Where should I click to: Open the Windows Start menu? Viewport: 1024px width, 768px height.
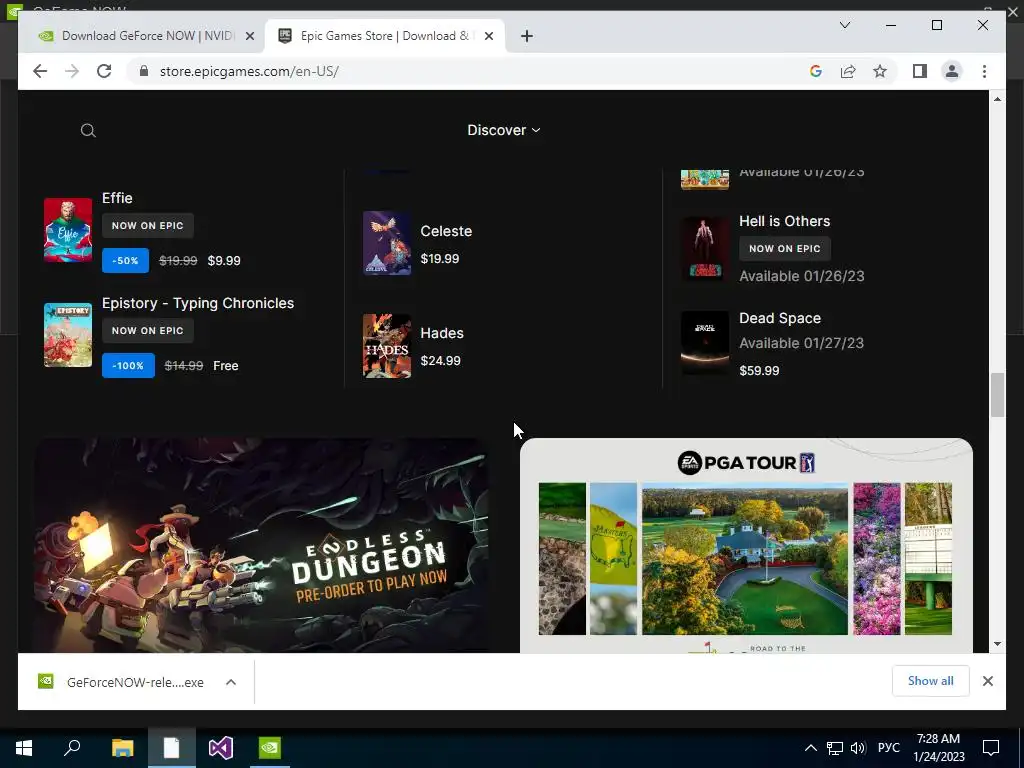[x=24, y=748]
